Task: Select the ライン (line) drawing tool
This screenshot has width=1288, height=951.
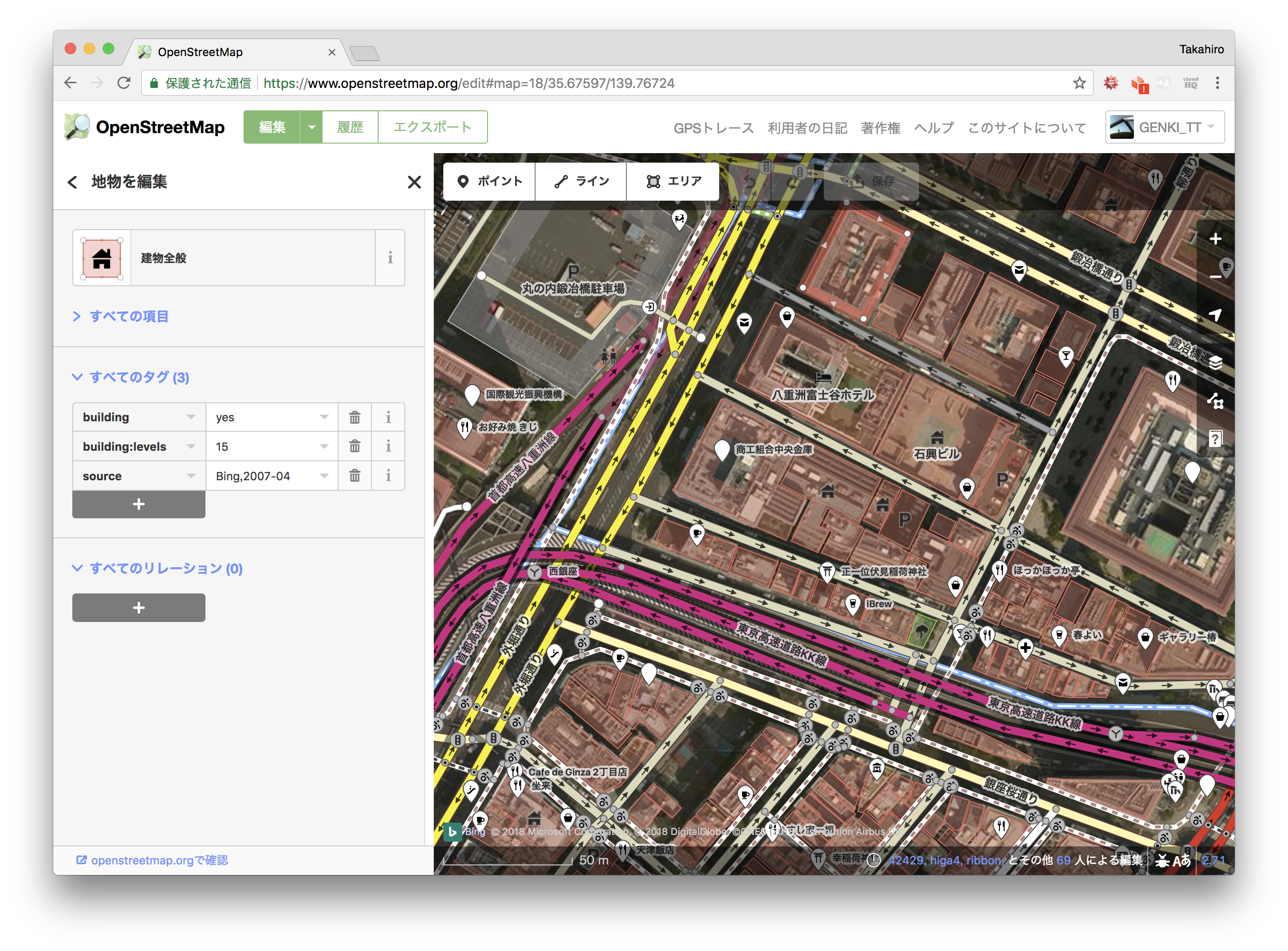Action: coord(581,181)
